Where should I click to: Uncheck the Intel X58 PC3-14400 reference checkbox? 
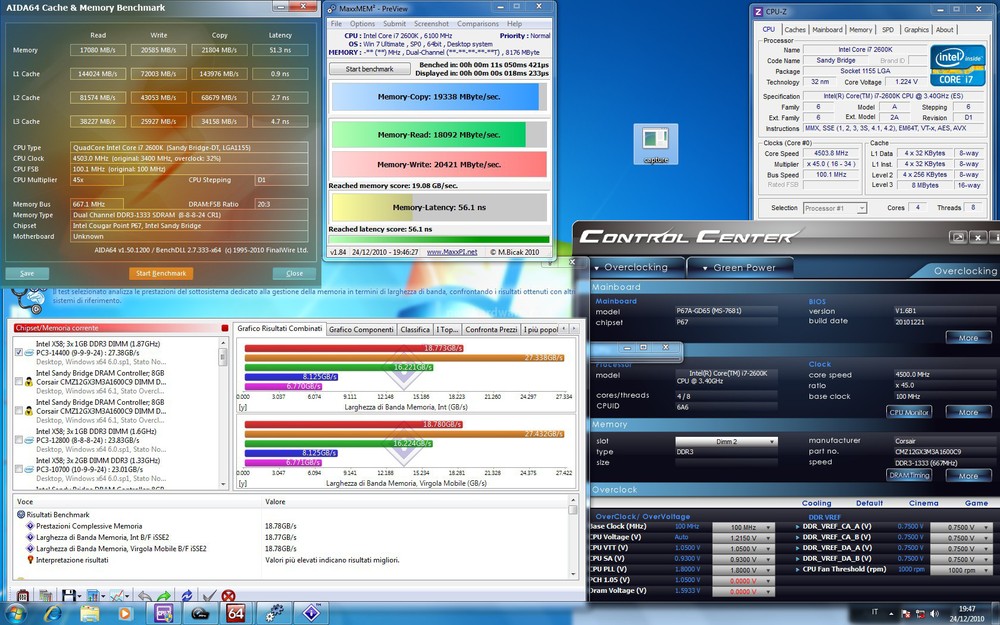(x=18, y=352)
